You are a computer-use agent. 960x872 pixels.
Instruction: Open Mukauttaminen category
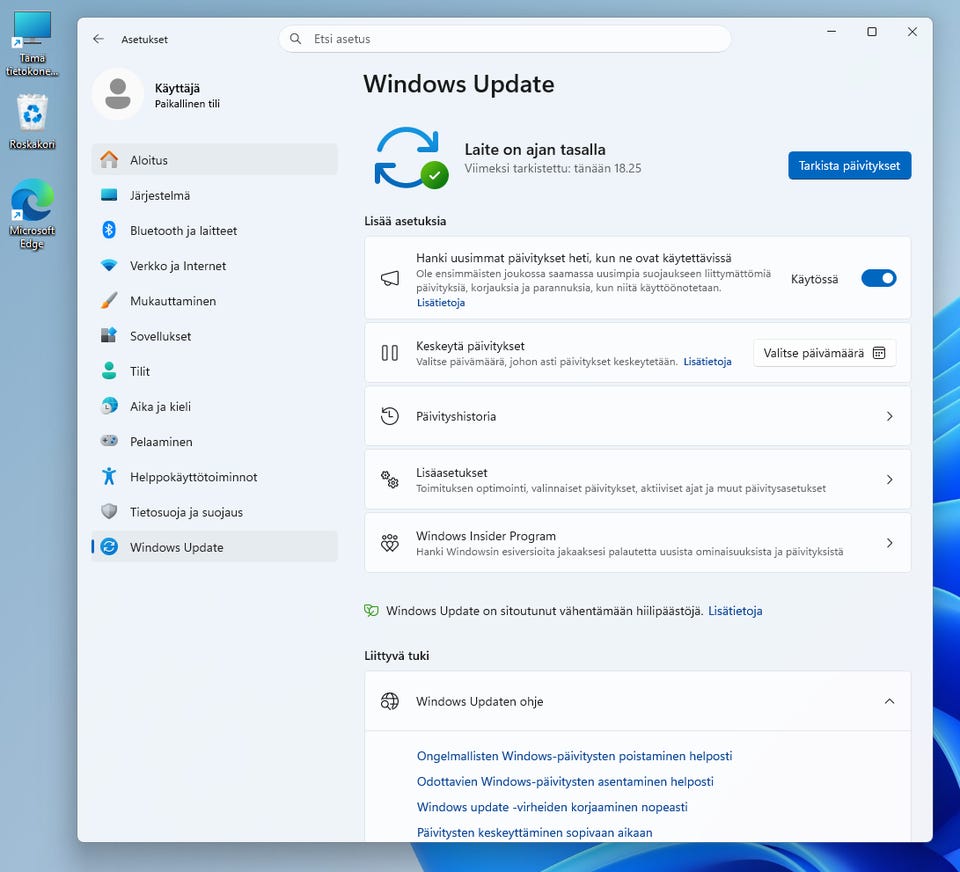pos(214,300)
